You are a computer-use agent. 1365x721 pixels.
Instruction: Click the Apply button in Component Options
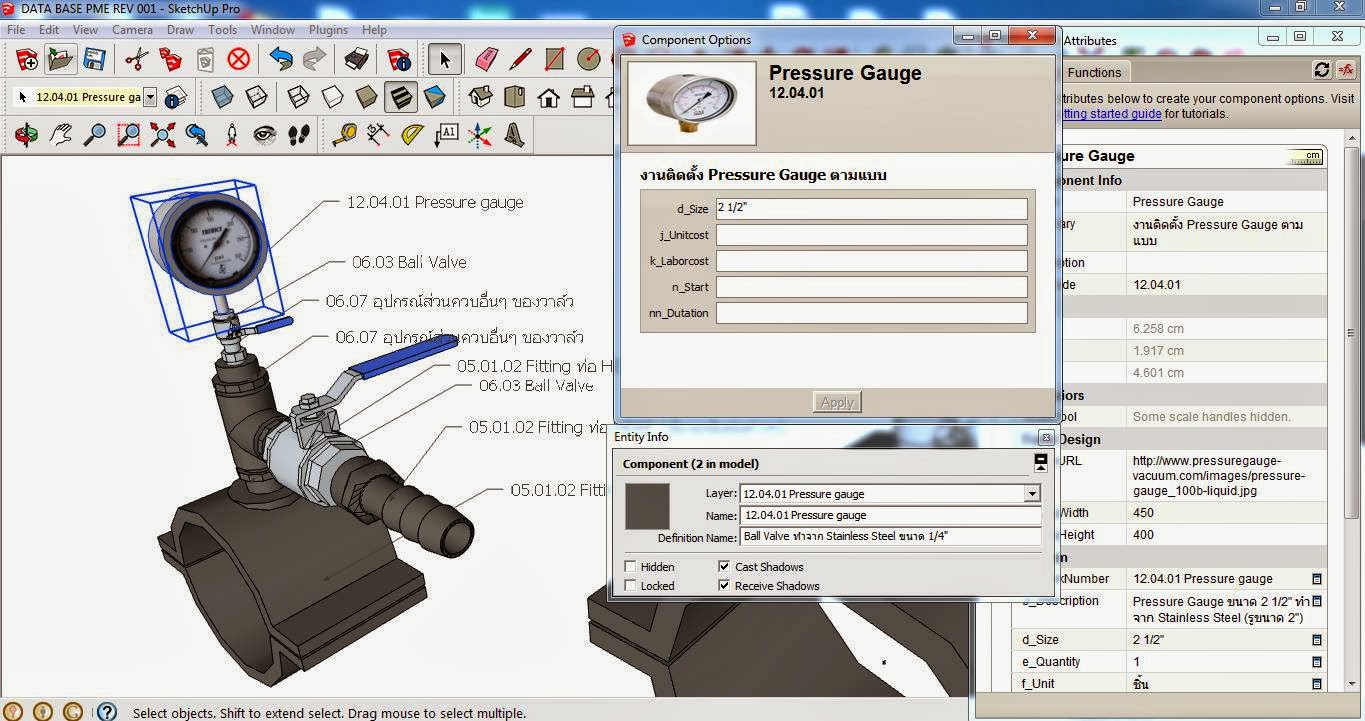(837, 402)
